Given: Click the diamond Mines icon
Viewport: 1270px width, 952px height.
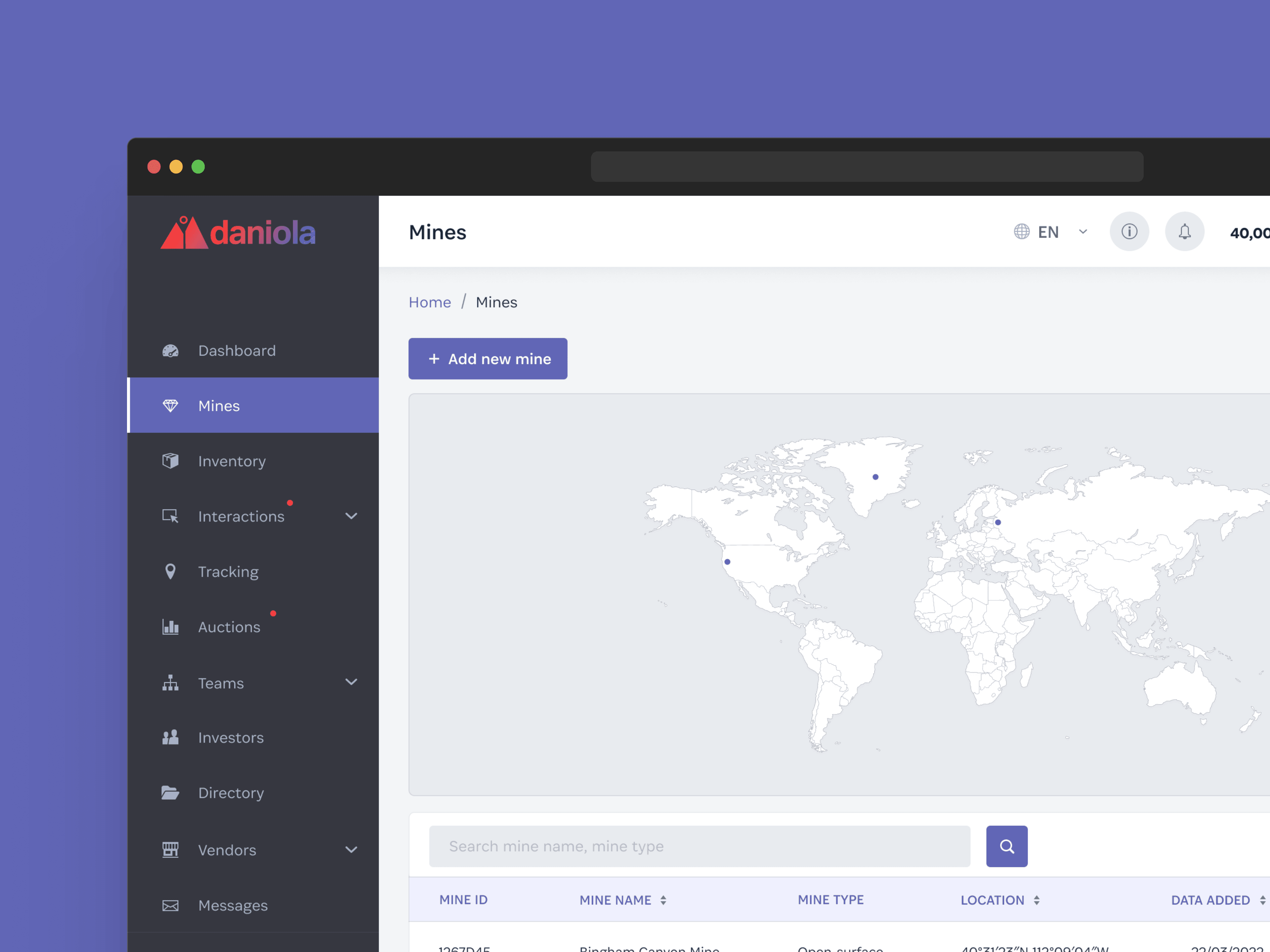Looking at the screenshot, I should pos(171,406).
